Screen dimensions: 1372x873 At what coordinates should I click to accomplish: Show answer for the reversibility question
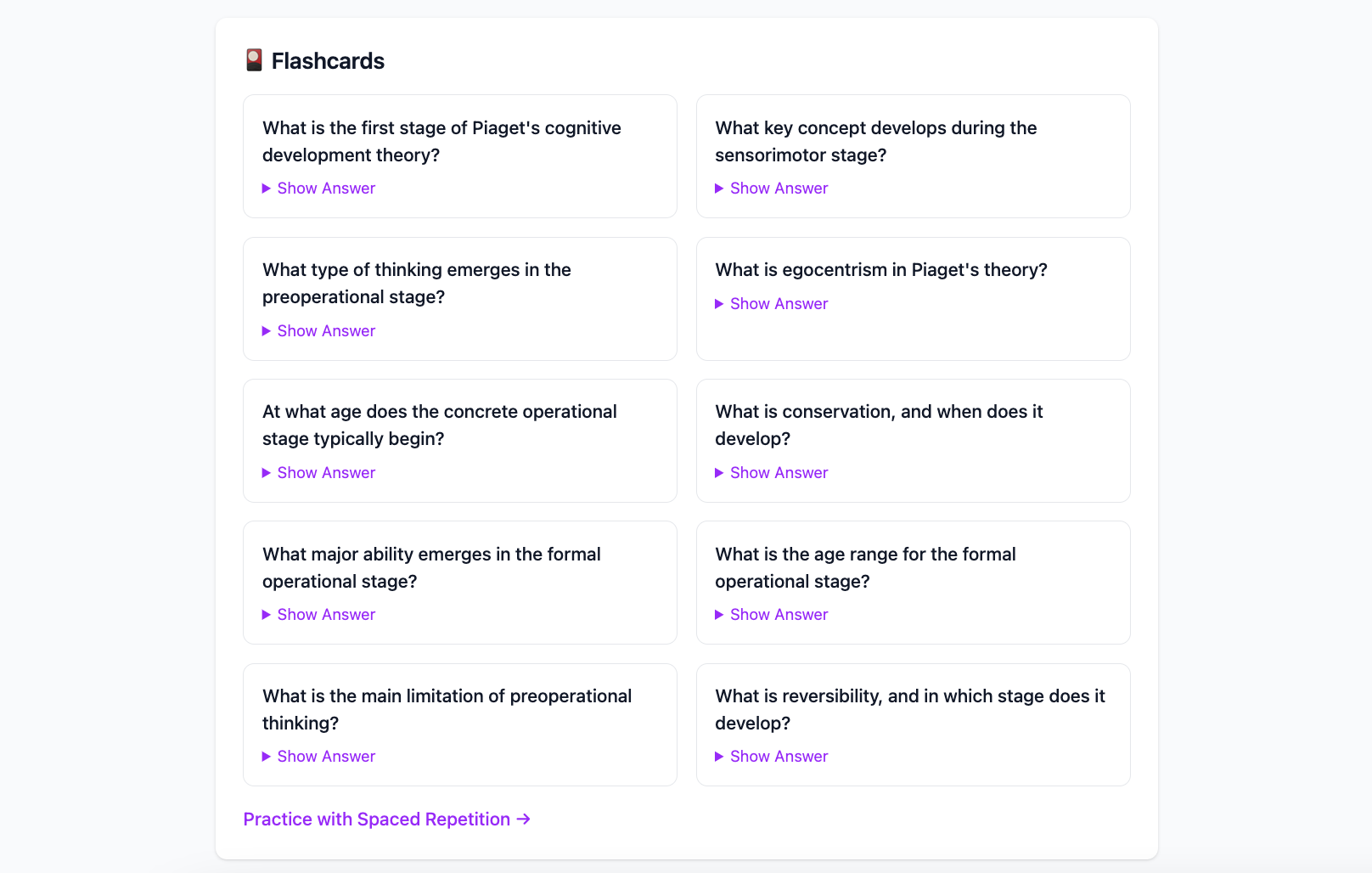tap(779, 757)
